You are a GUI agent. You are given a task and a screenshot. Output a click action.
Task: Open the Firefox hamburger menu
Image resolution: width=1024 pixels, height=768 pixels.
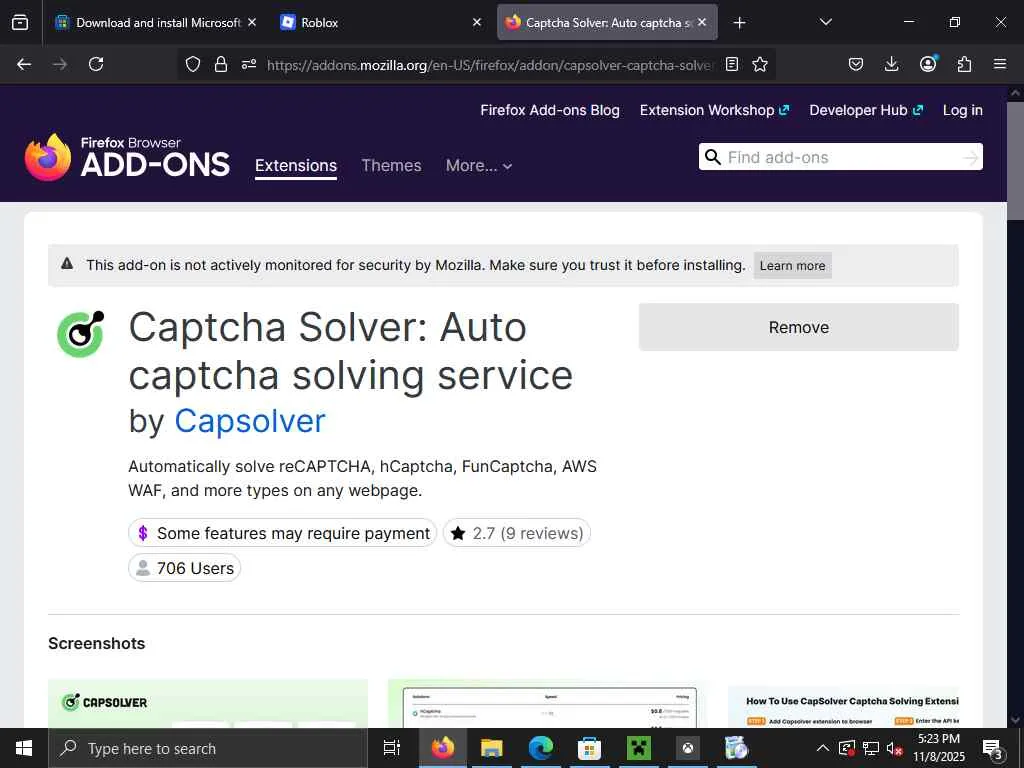click(1000, 64)
